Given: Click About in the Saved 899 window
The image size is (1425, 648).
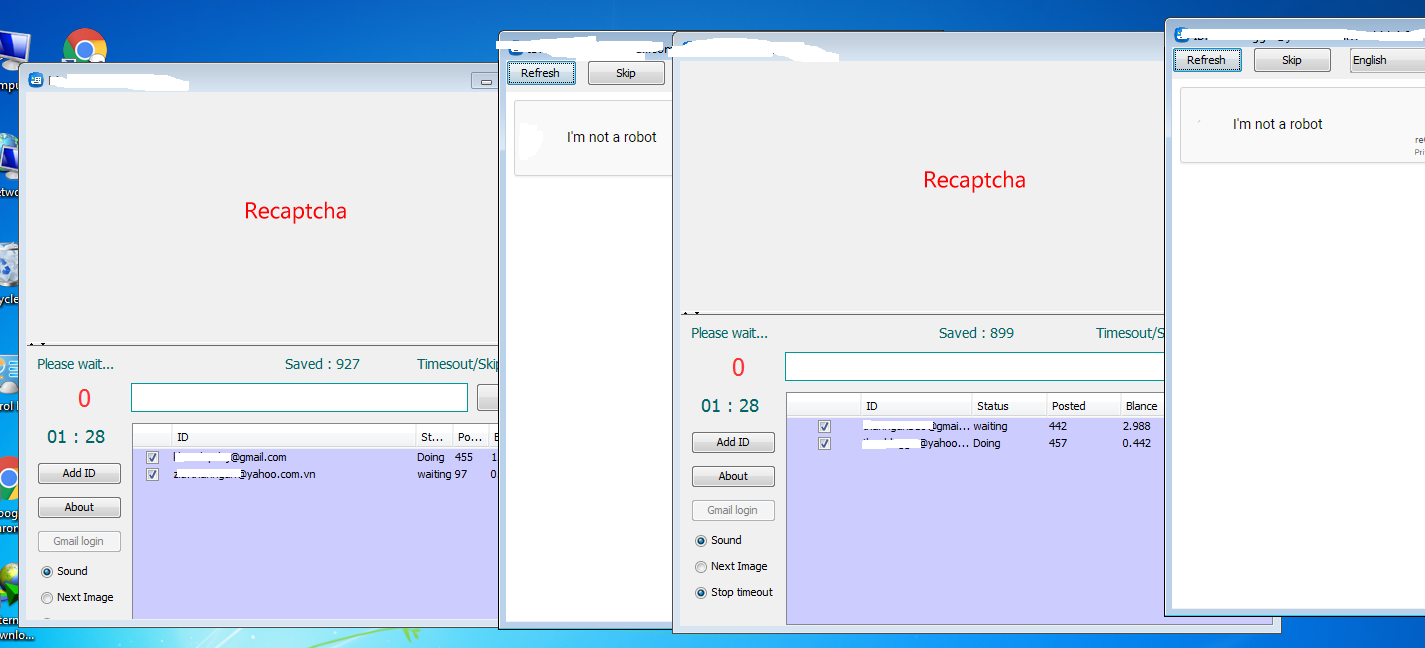Looking at the screenshot, I should tap(733, 476).
